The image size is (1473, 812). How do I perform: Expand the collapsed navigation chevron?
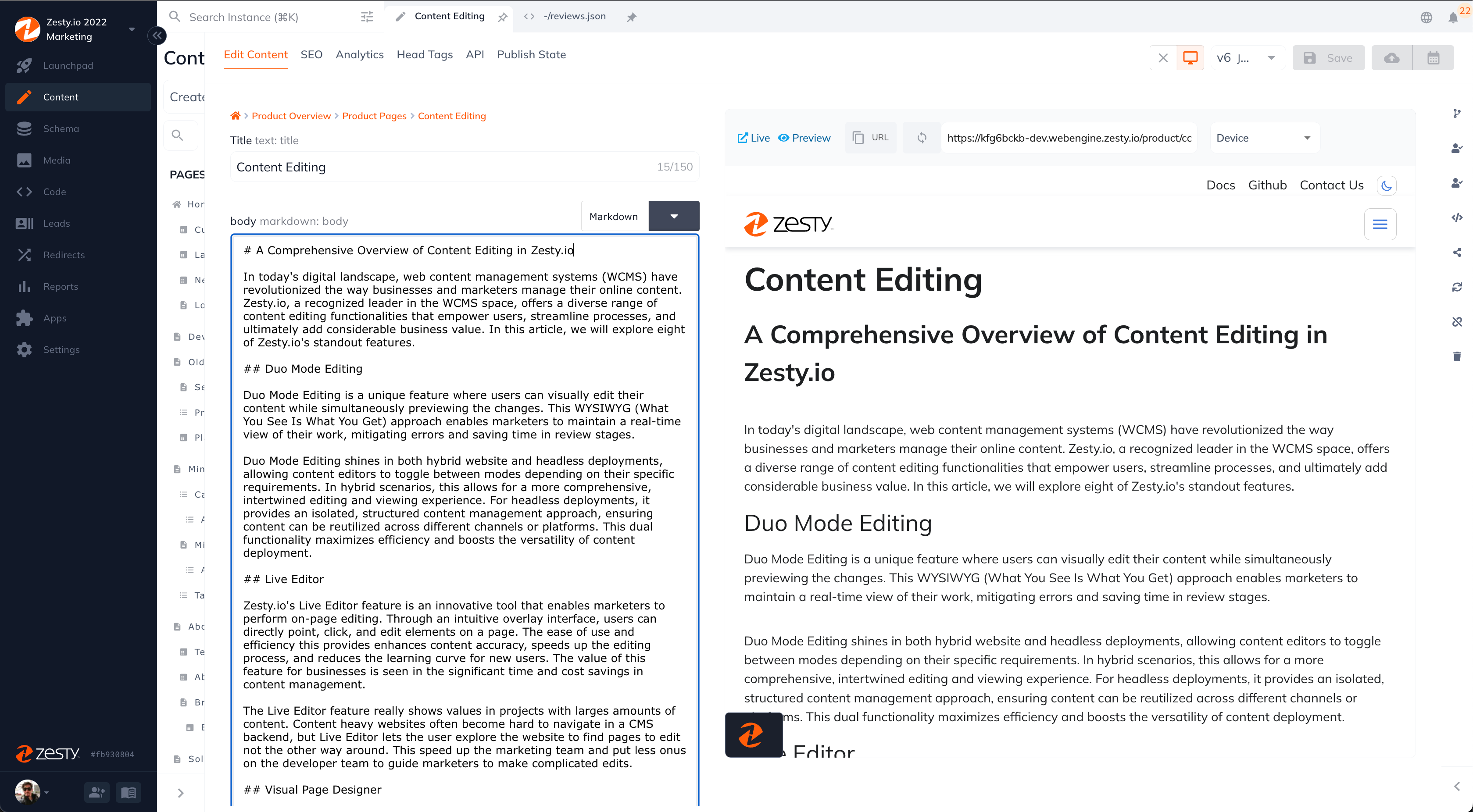pyautogui.click(x=181, y=793)
